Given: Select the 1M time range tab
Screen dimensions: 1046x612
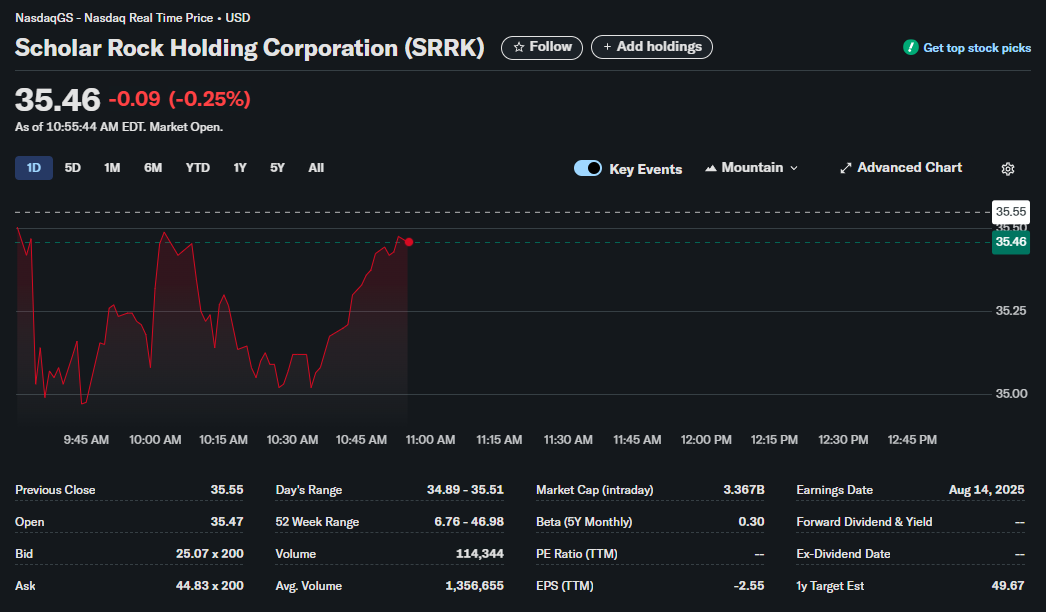Looking at the screenshot, I should click(x=112, y=168).
